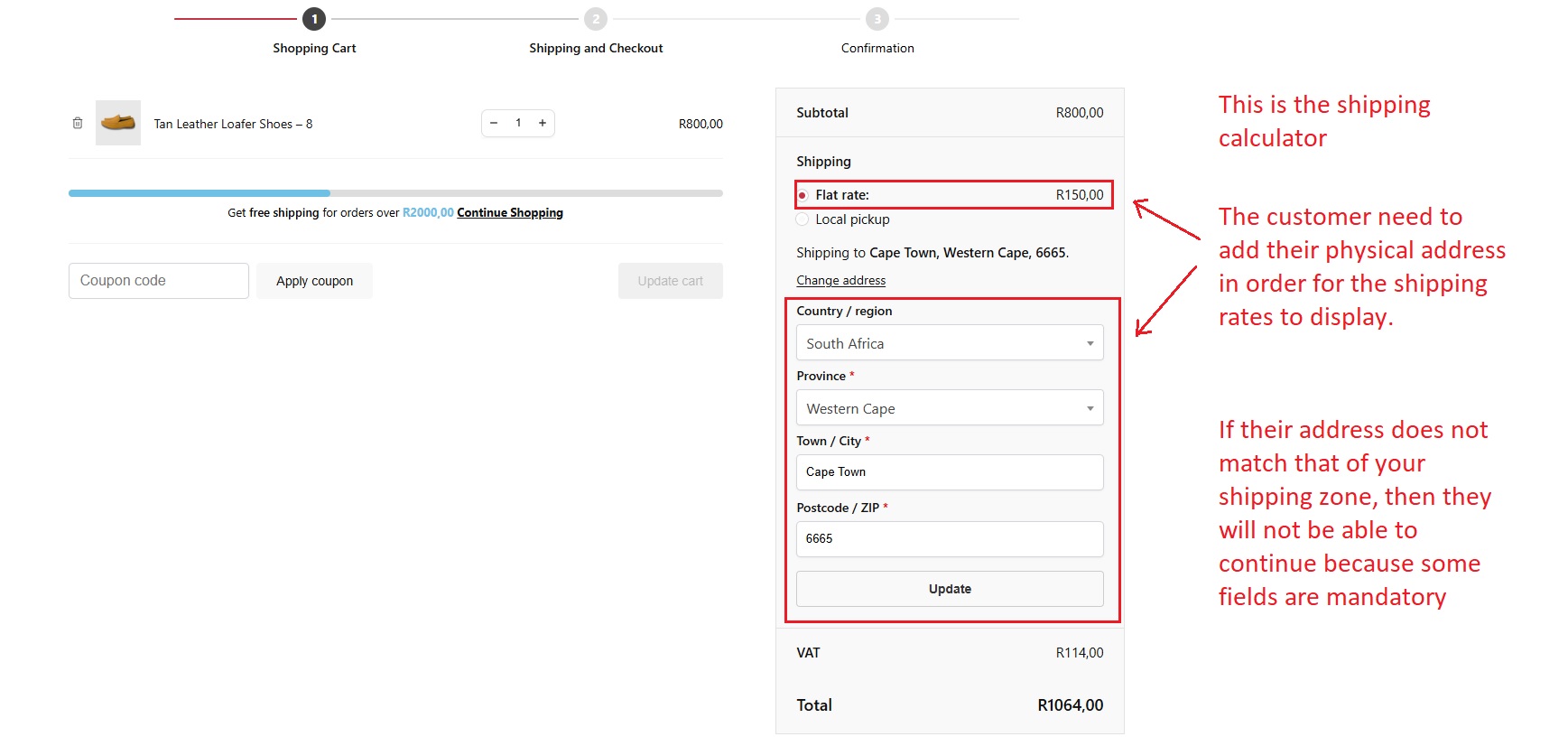Image resolution: width=1568 pixels, height=746 pixels.
Task: Follow the Continue Shopping link
Action: [x=510, y=213]
